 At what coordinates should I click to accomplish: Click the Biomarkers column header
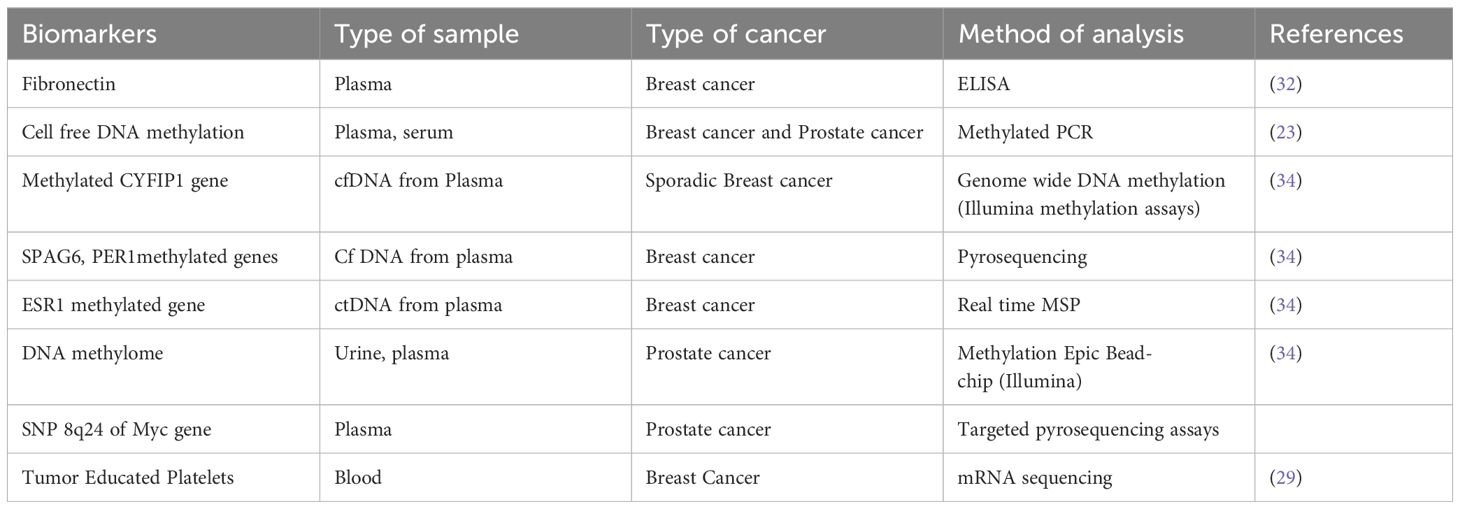click(89, 34)
